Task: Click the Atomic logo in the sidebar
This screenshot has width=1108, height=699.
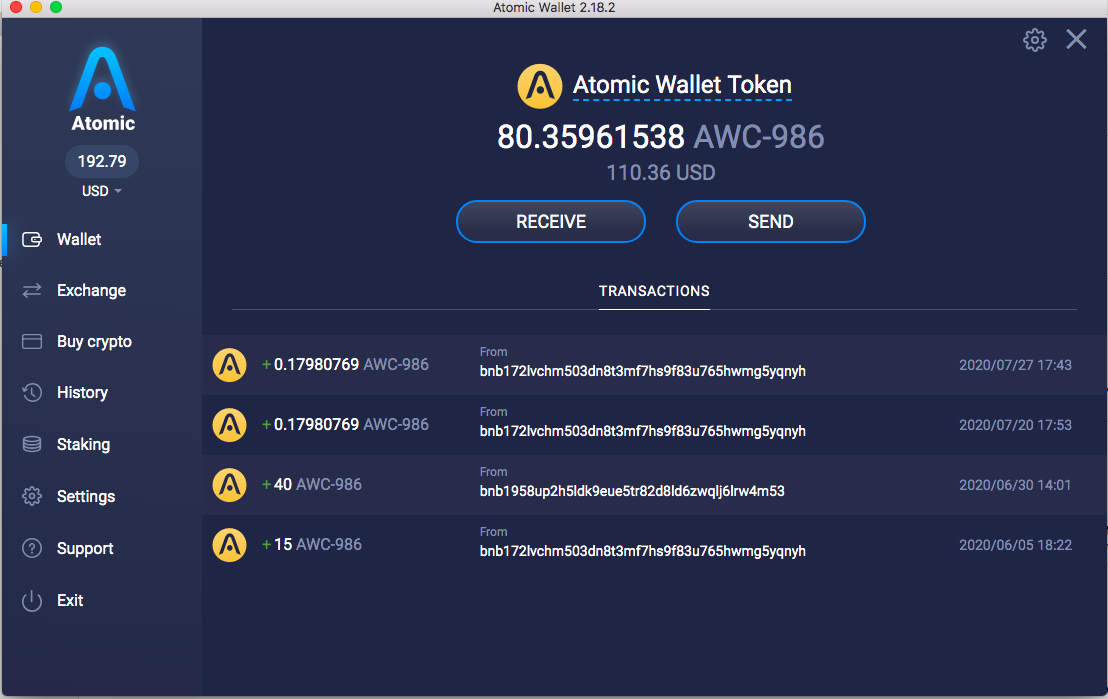Action: [x=102, y=89]
